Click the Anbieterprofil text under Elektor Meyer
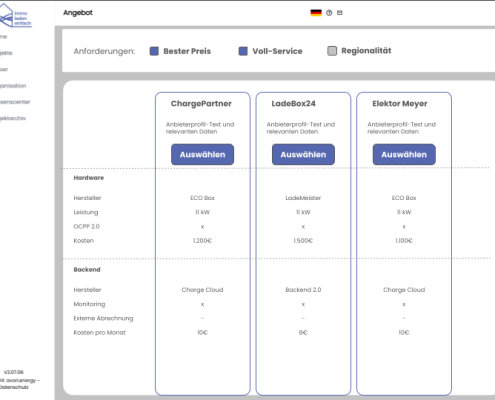 401,128
